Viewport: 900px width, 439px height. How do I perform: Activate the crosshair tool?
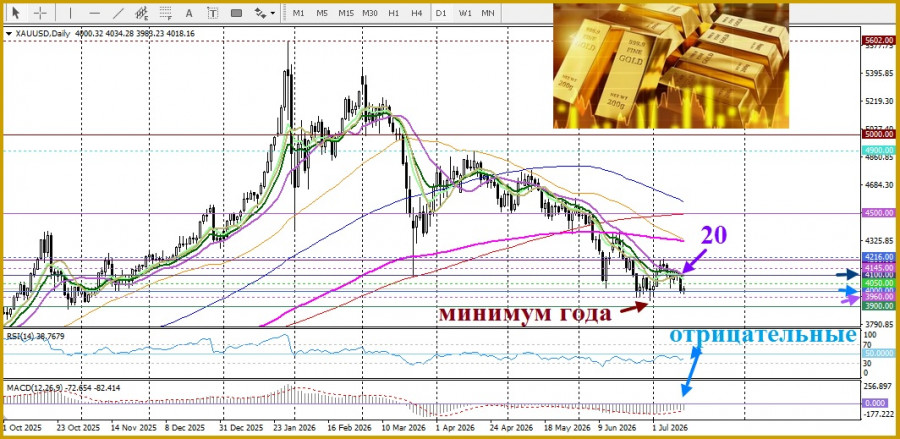[x=40, y=13]
